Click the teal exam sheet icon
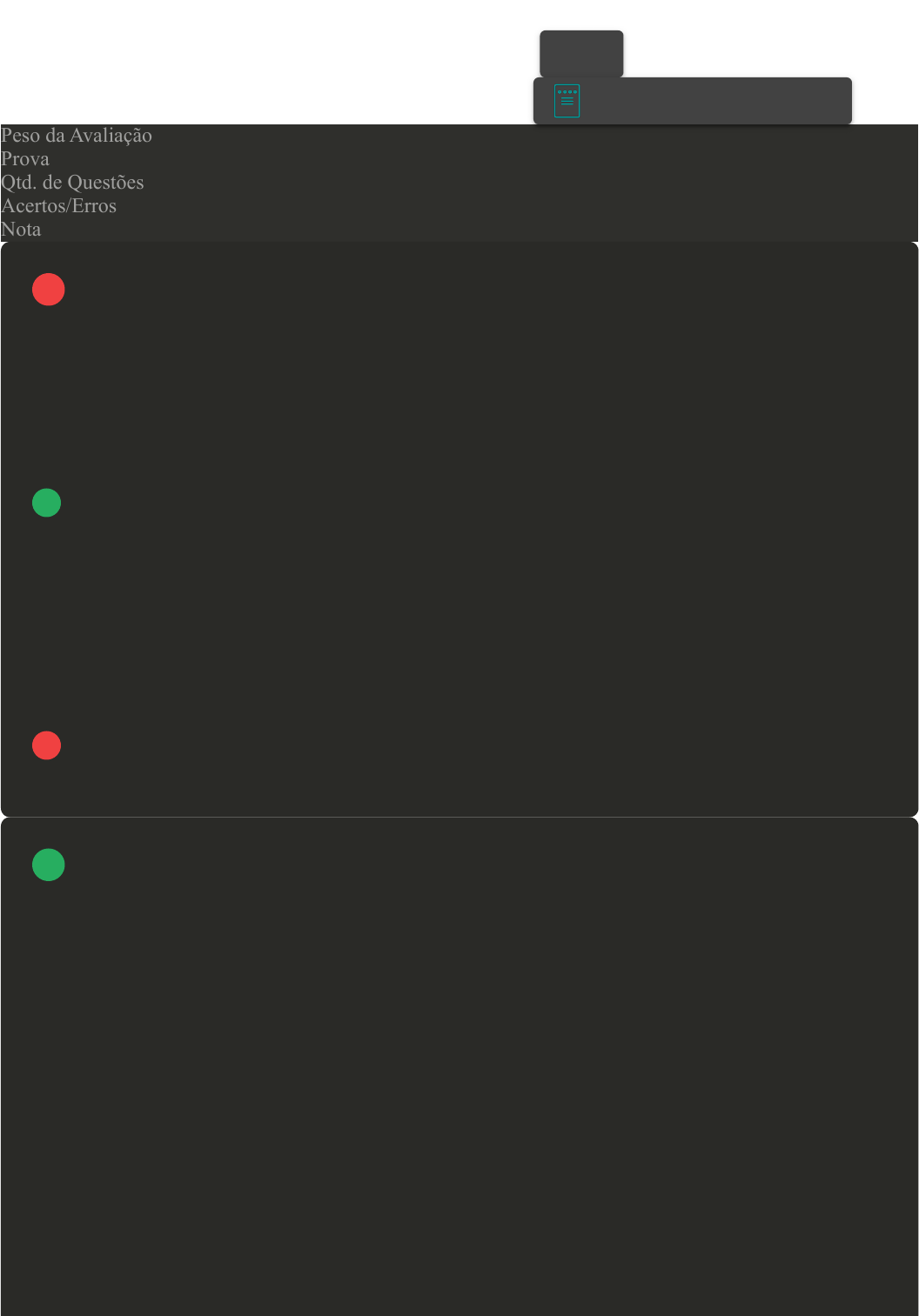Screen dimensions: 919x1316 (x=567, y=101)
